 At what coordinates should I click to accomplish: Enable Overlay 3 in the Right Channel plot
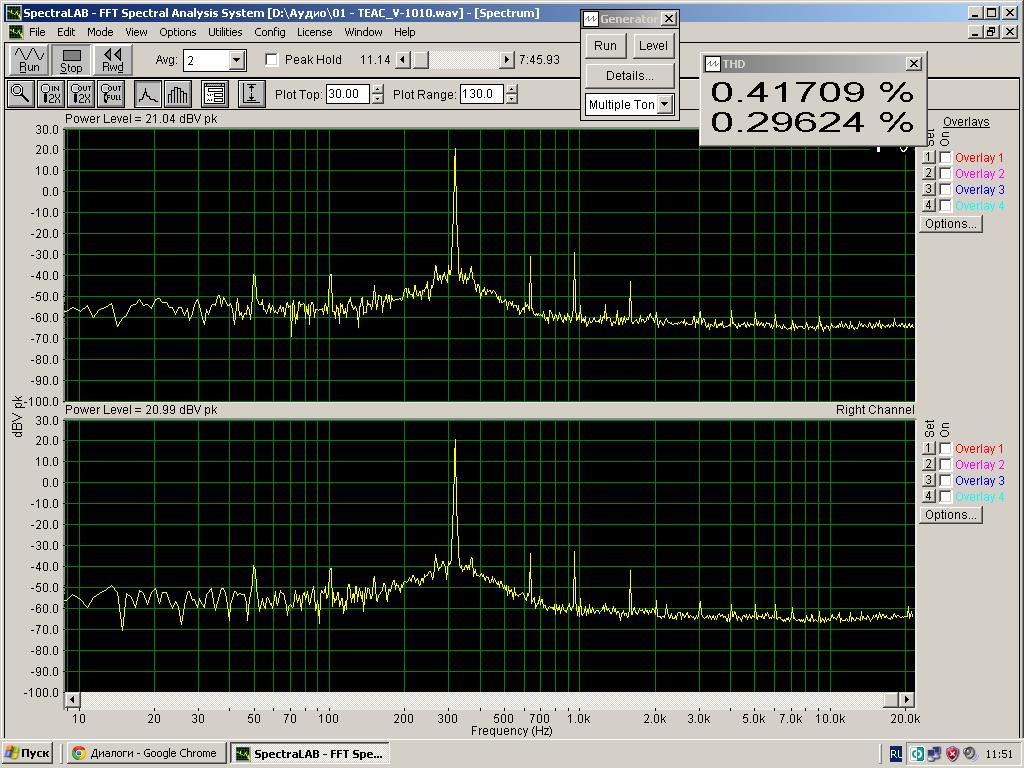coord(945,481)
